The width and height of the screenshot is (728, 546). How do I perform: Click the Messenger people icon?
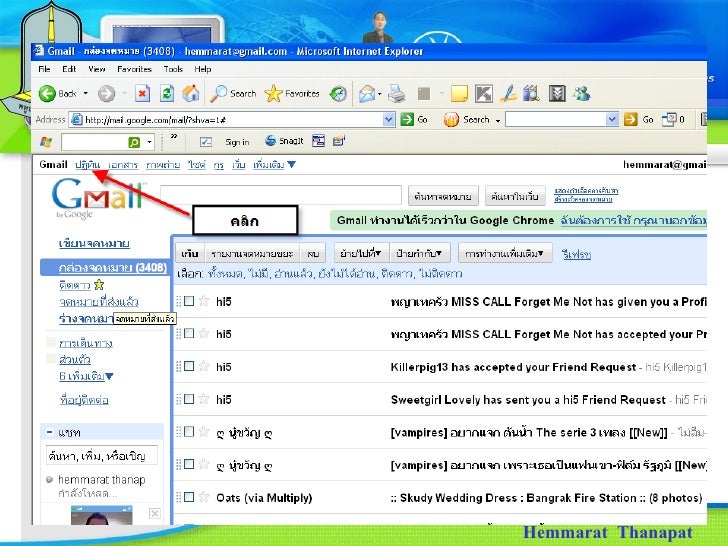click(581, 94)
